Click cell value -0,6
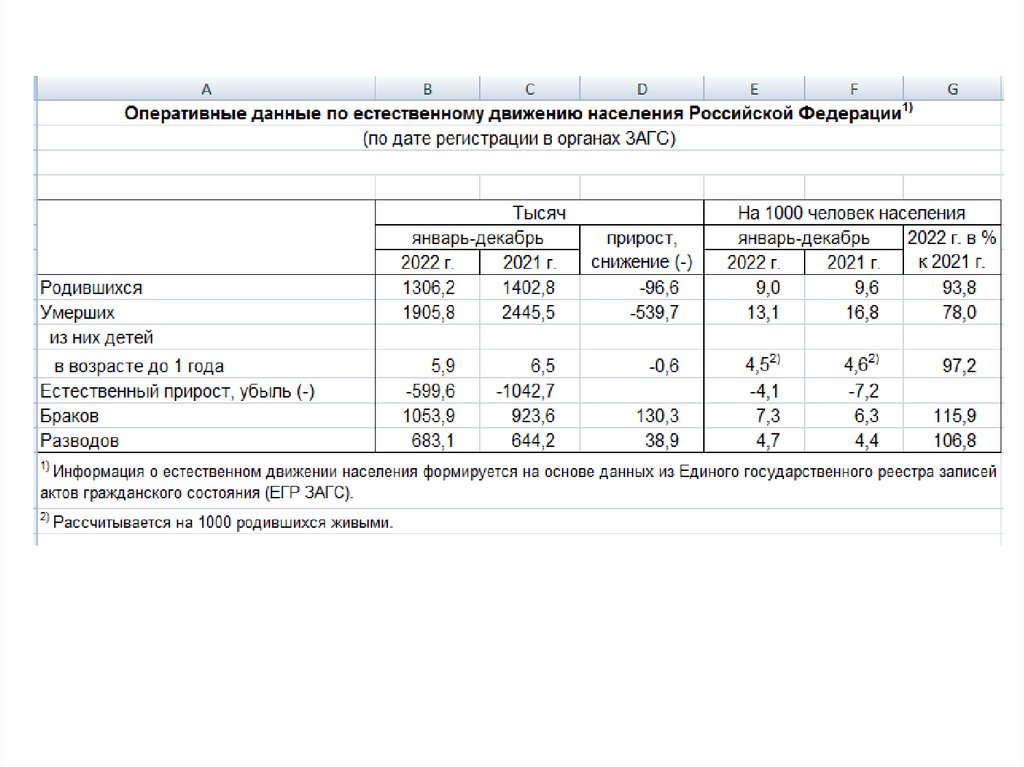The width and height of the screenshot is (1024, 767). point(664,365)
